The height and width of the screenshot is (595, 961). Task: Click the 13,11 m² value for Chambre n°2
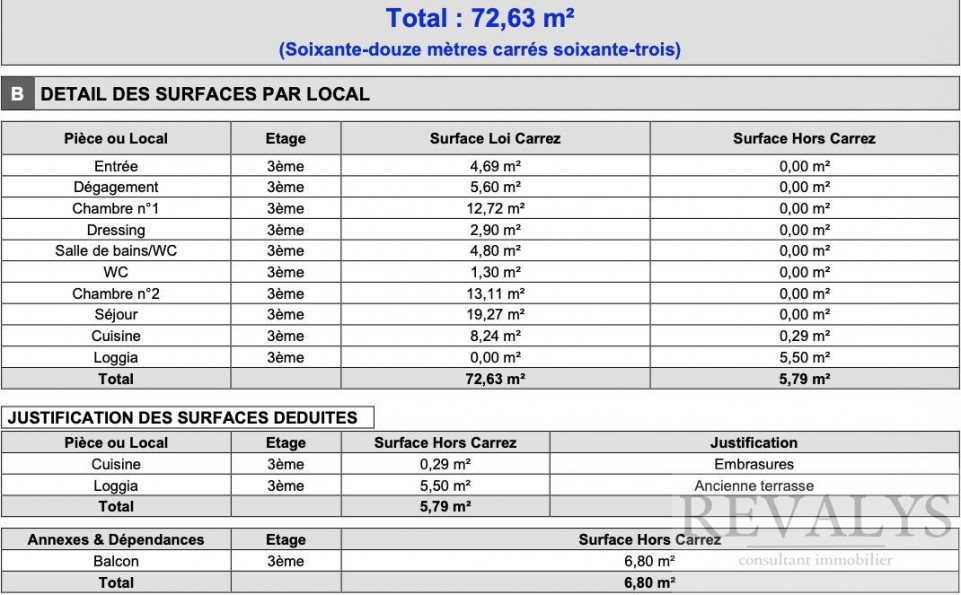(495, 294)
